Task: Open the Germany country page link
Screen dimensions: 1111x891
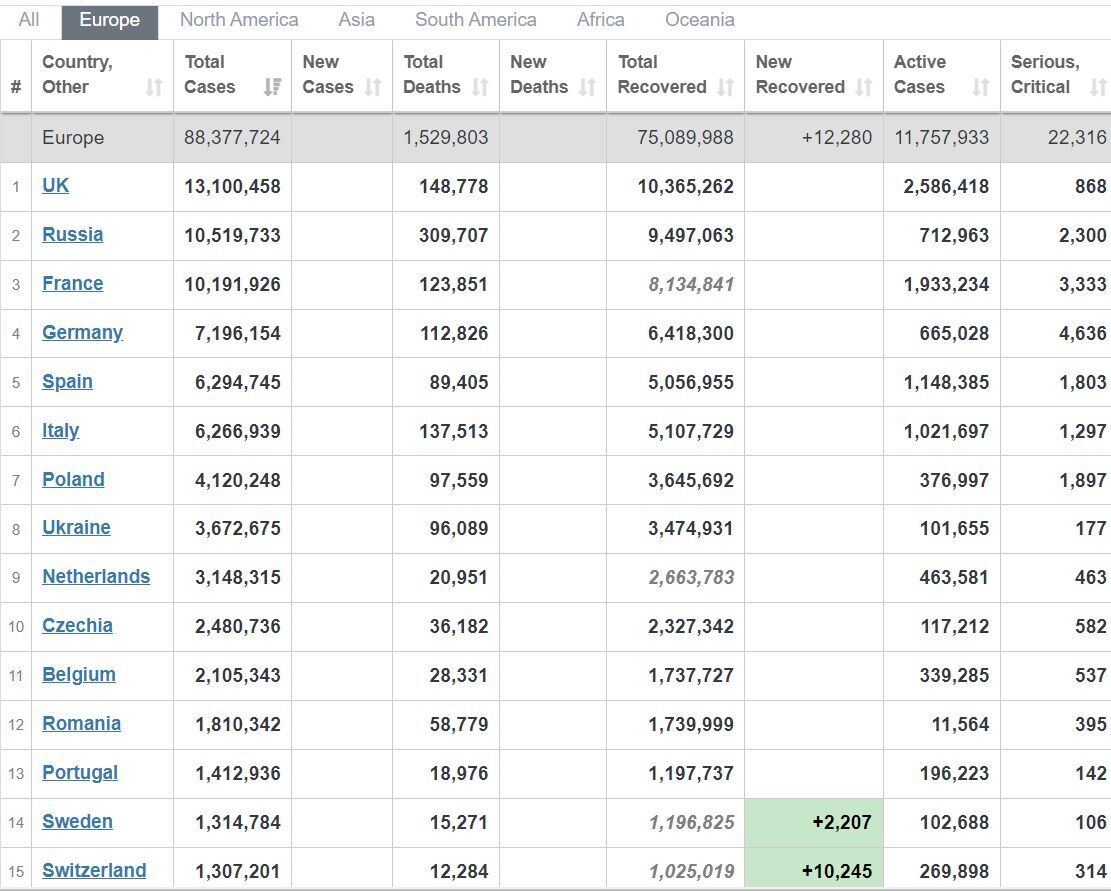Action: pos(82,332)
